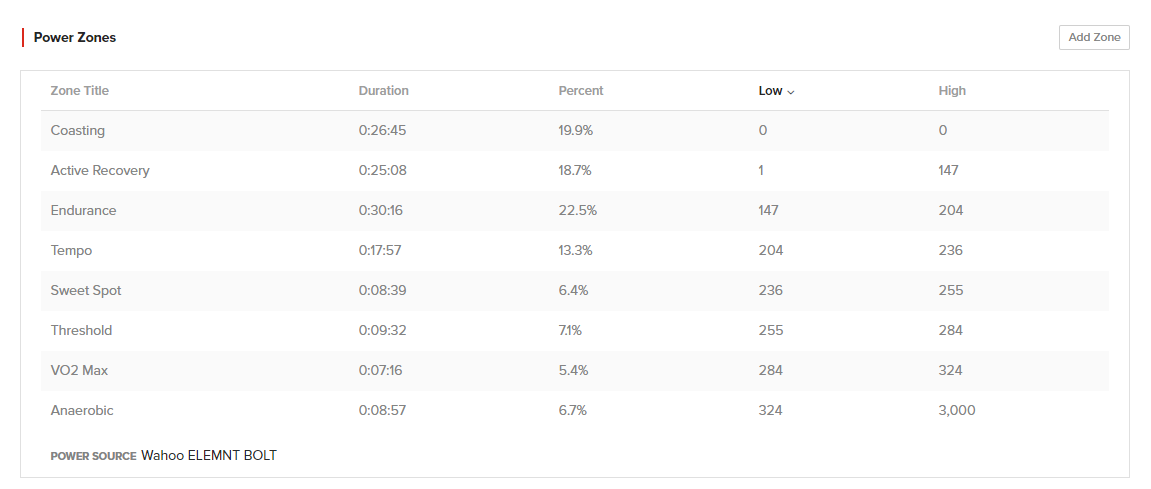Screen dimensions: 1151x489
Task: Click the Add Zone button
Action: [x=1093, y=37]
